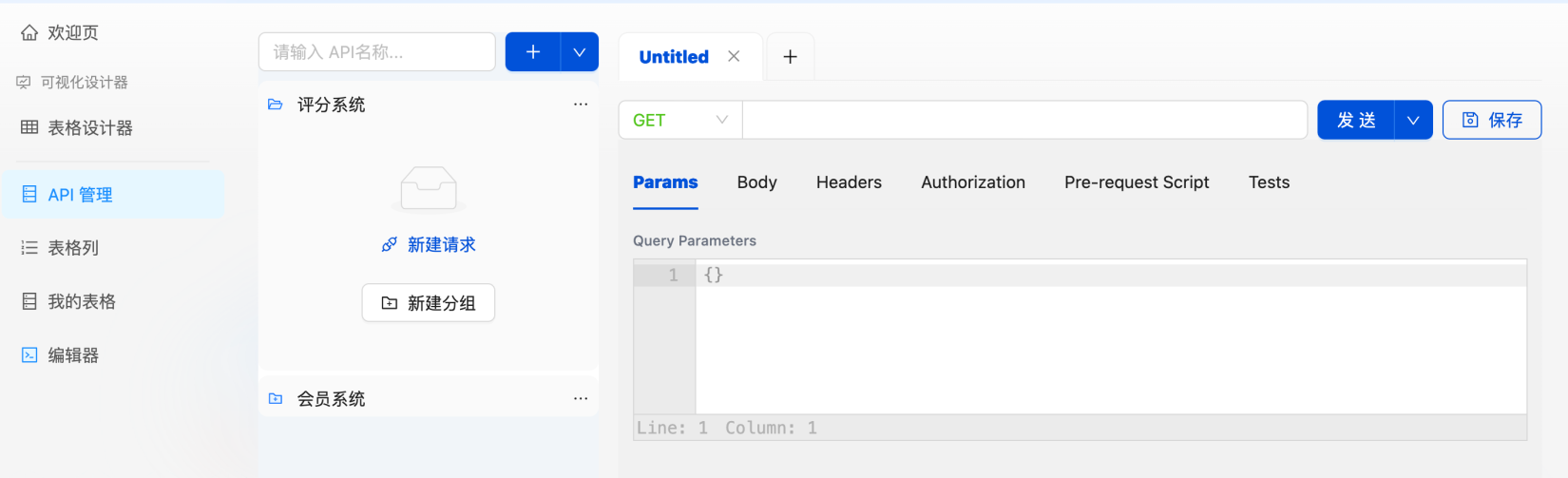This screenshot has width=1568, height=478.
Task: Close the Untitled request tab
Action: 734,56
